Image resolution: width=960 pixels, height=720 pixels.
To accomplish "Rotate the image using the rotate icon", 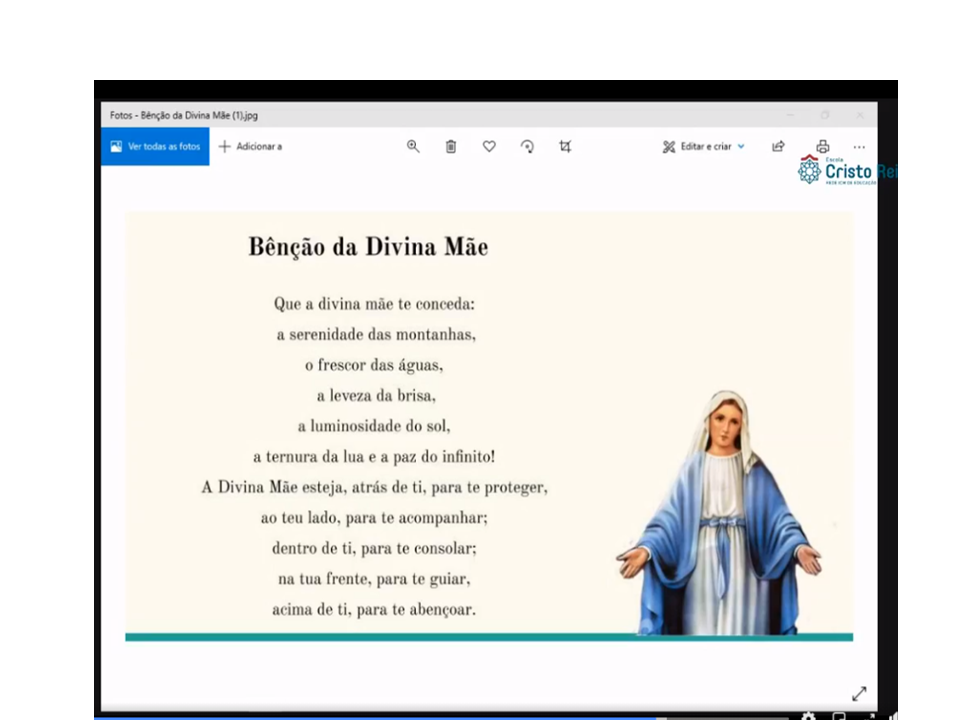I will point(527,146).
